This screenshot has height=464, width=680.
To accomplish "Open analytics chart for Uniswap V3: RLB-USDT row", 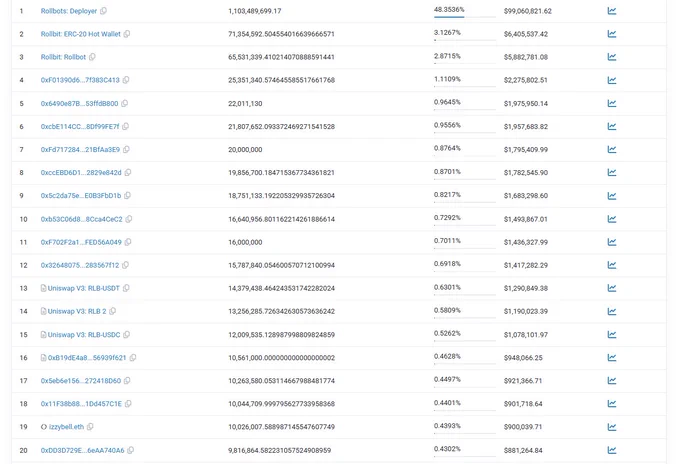I will [x=611, y=288].
